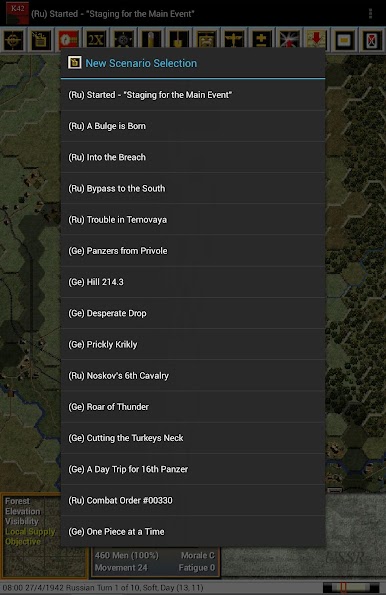Select scenario (Ru) Into the Breach

click(x=193, y=157)
